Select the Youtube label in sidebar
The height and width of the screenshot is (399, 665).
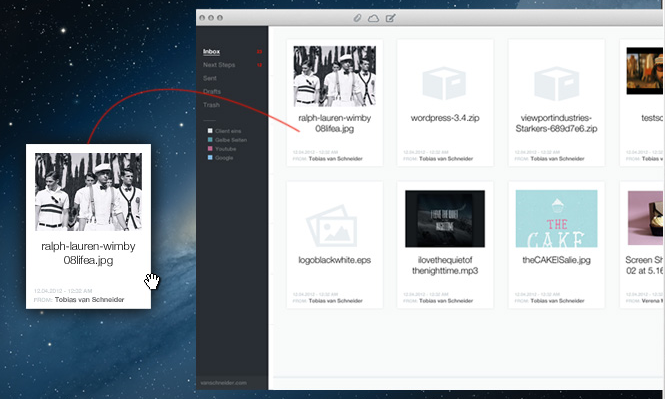tap(225, 149)
